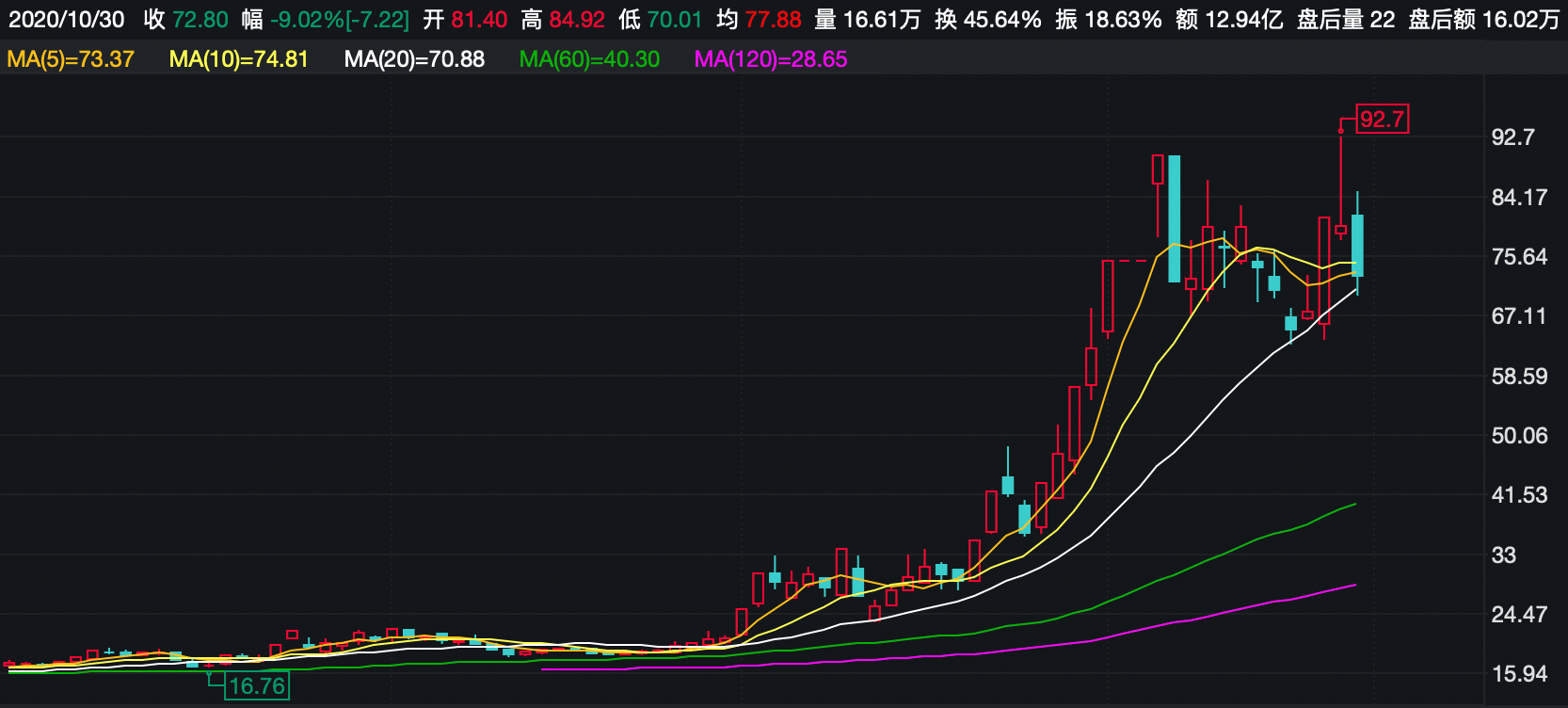Click the 41.53 price axis label
Viewport: 1568px width, 708px height.
[1519, 495]
